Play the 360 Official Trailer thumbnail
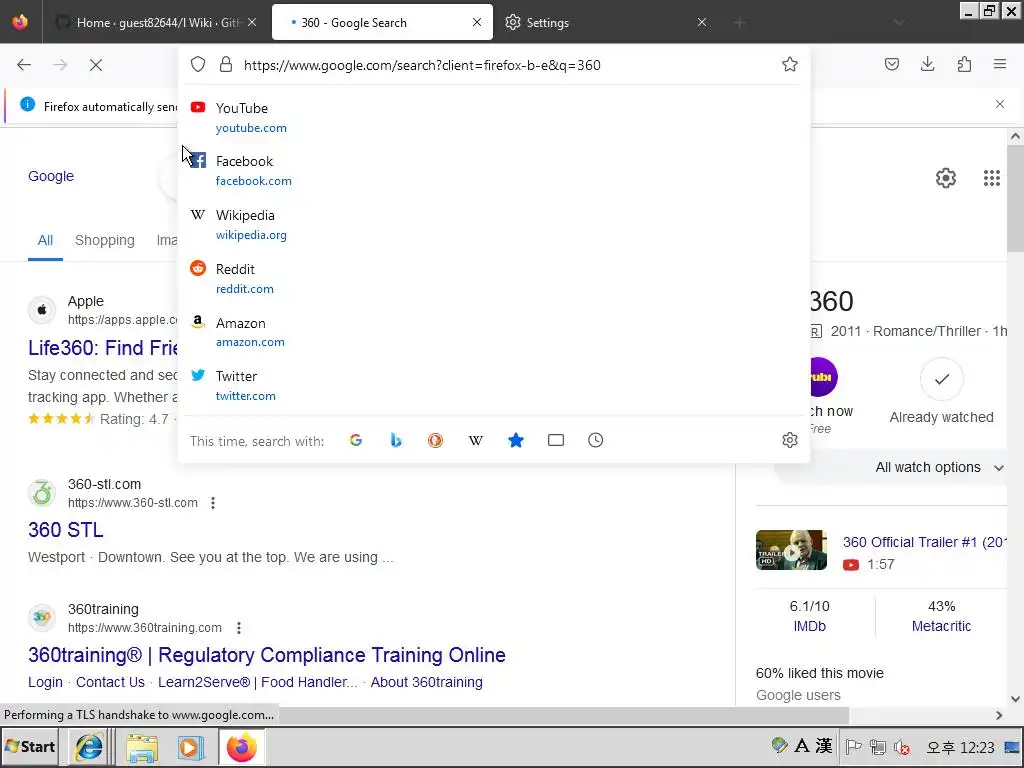The height and width of the screenshot is (768, 1024). click(x=791, y=550)
